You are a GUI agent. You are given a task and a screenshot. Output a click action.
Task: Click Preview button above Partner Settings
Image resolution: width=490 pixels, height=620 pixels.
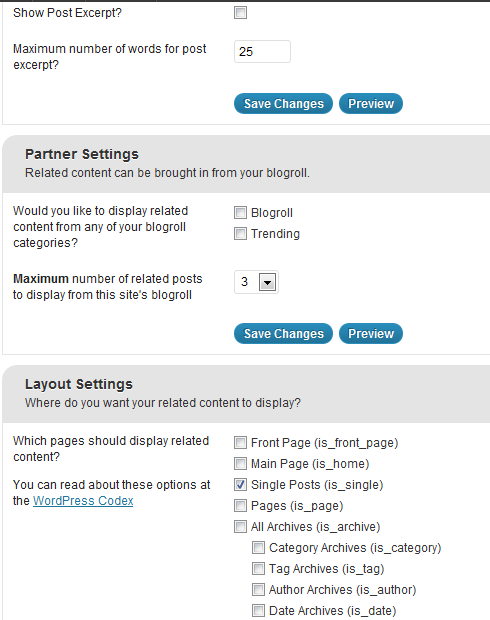[x=371, y=104]
